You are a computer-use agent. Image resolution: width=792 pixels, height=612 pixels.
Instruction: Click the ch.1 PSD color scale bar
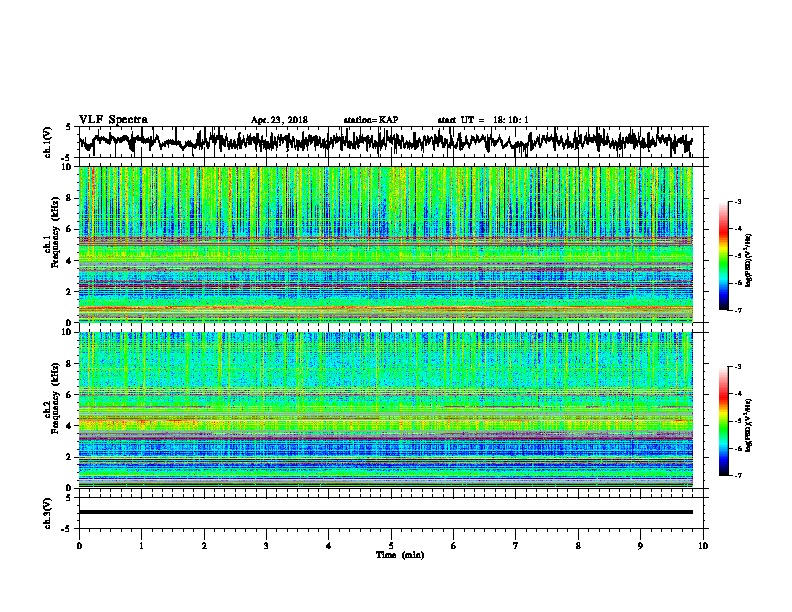(x=724, y=256)
